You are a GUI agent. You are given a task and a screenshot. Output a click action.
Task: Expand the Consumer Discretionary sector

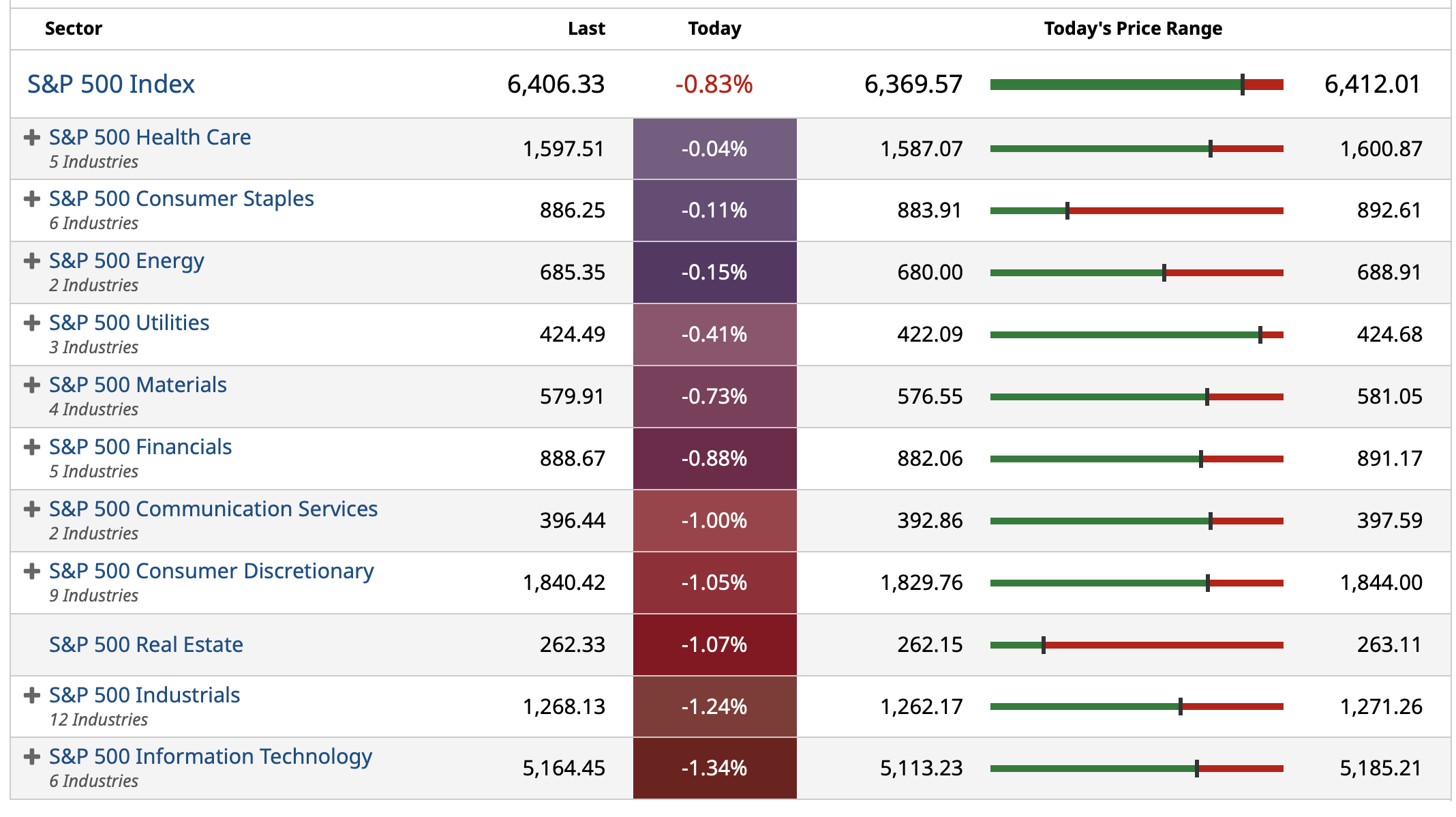click(x=31, y=571)
